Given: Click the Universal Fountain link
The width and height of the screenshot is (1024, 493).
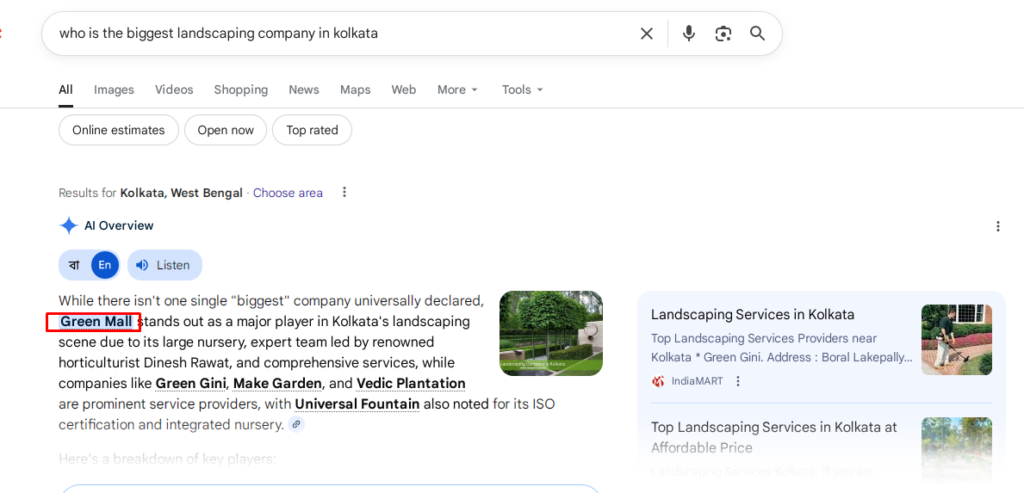Looking at the screenshot, I should pos(357,404).
